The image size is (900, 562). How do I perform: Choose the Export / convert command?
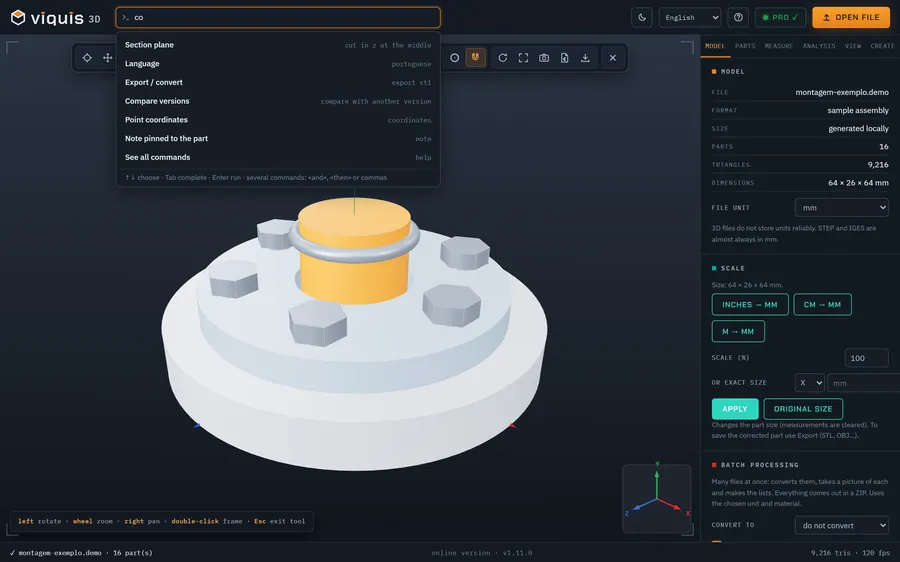278,82
